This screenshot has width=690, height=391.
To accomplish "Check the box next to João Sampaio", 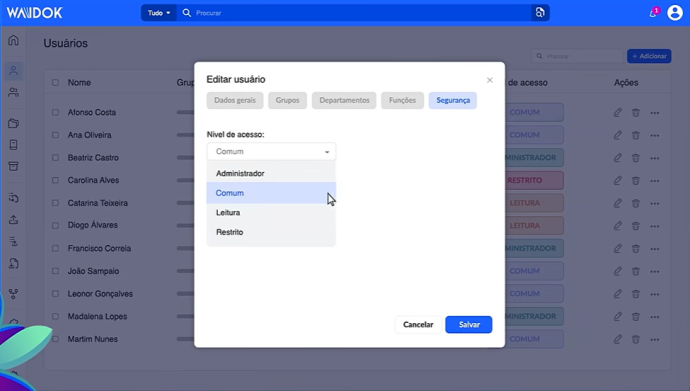I will coord(55,271).
